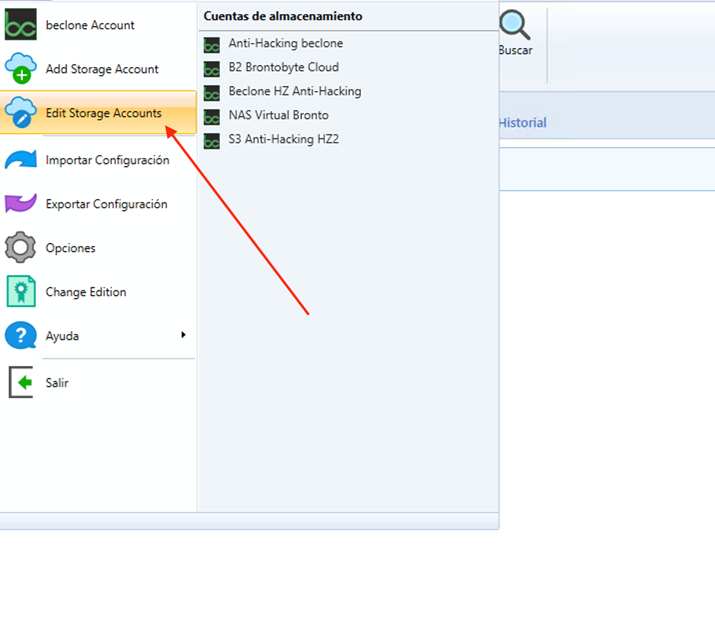Click the Opciones gear icon
715x628 pixels.
20,247
